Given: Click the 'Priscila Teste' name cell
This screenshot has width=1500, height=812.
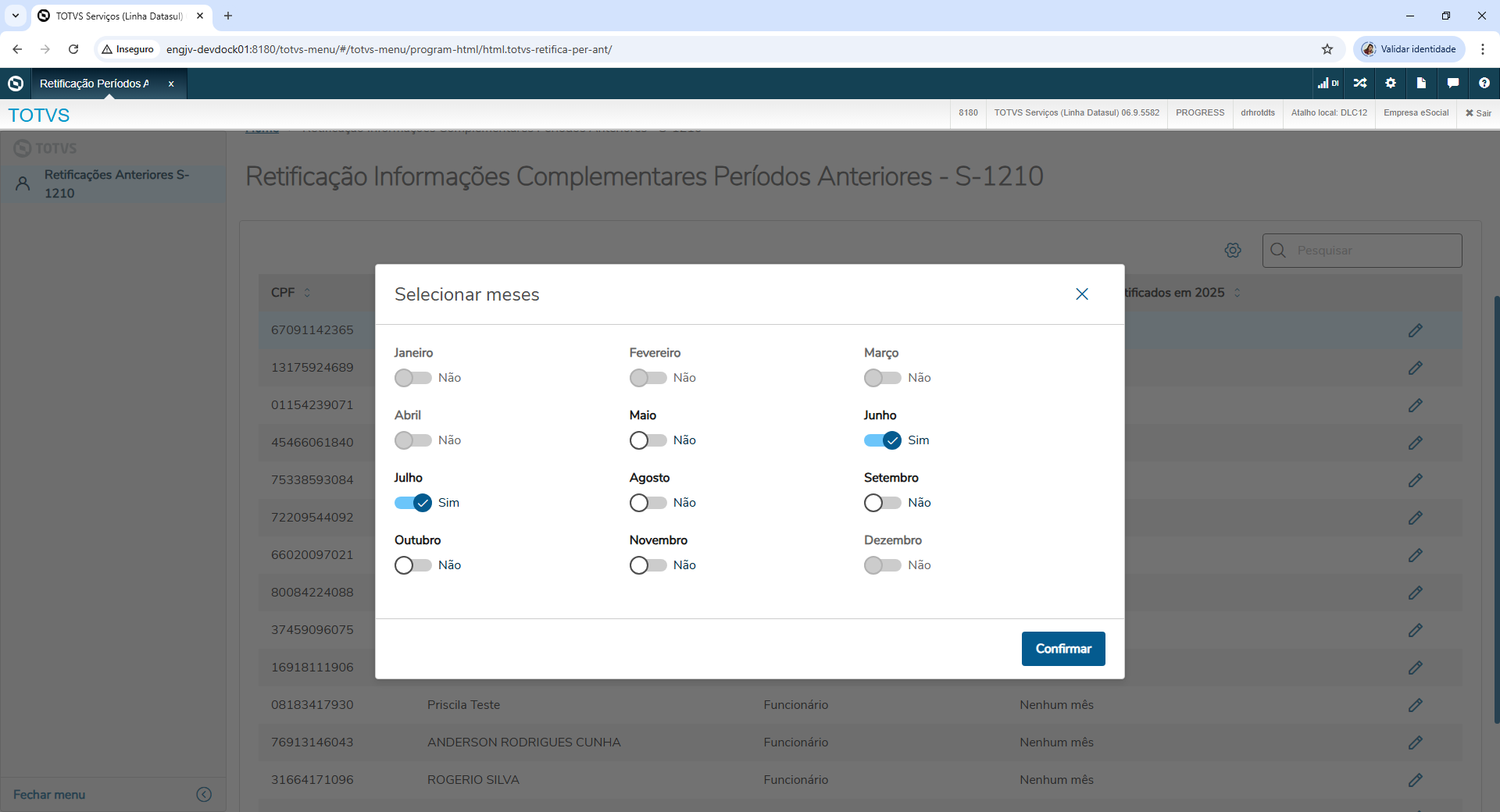Looking at the screenshot, I should pos(463,705).
